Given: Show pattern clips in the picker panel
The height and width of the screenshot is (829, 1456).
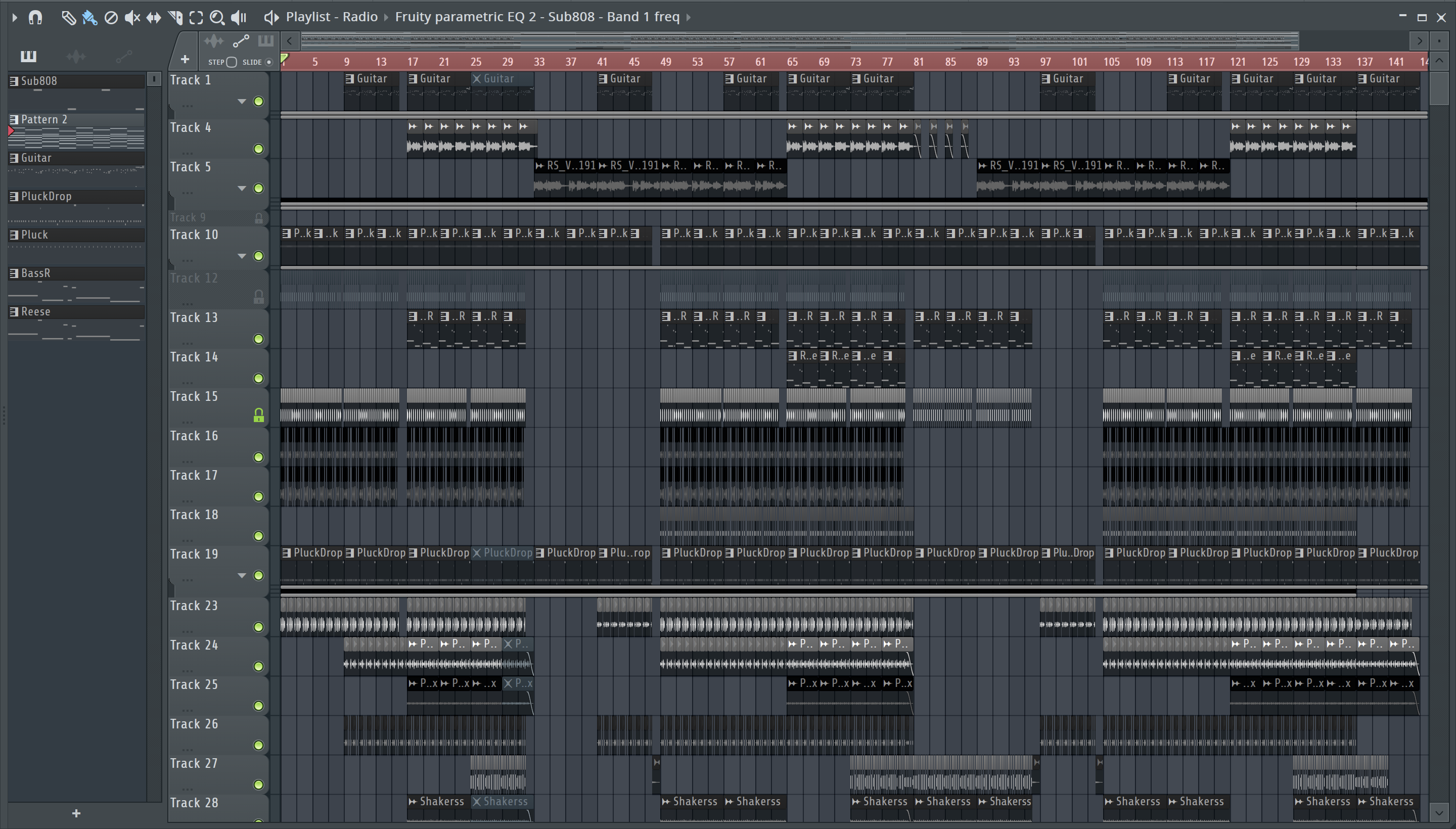Looking at the screenshot, I should [28, 56].
